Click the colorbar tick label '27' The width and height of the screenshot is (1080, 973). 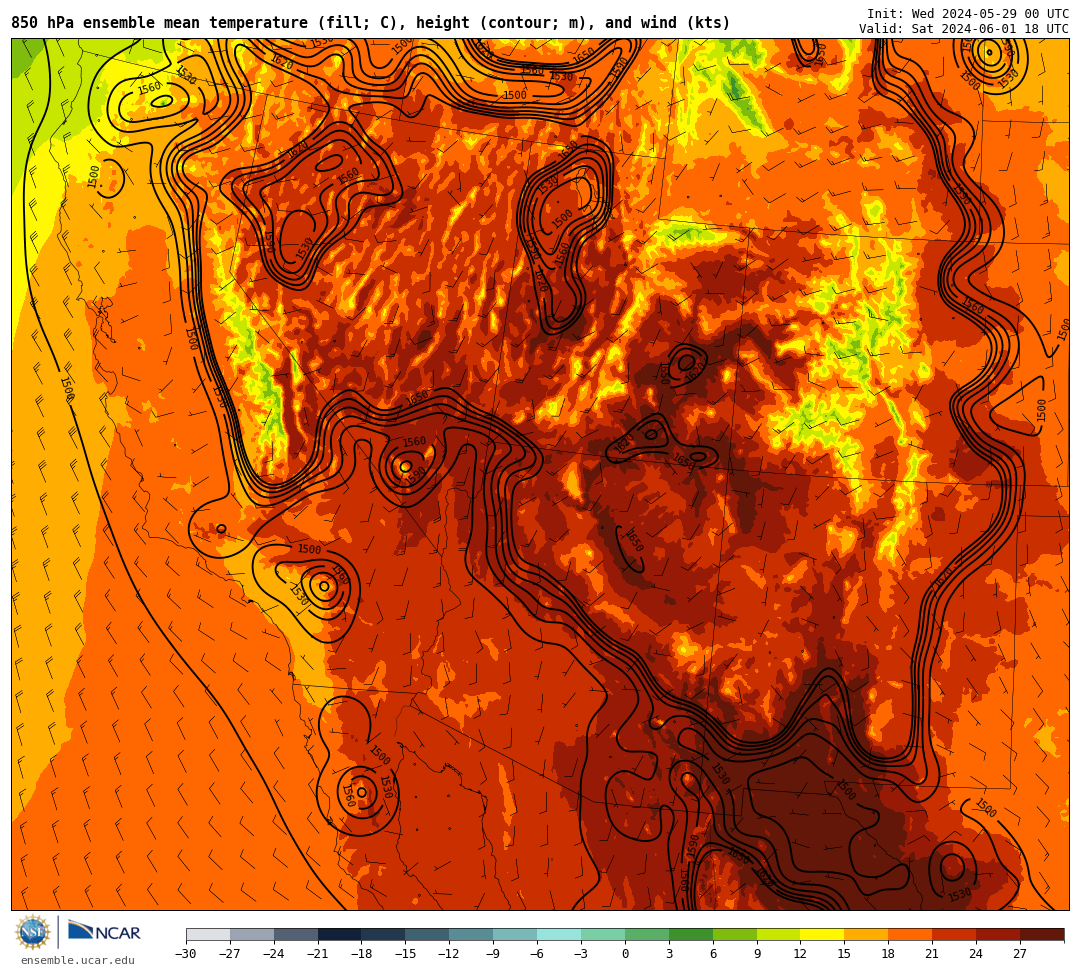tap(1020, 954)
